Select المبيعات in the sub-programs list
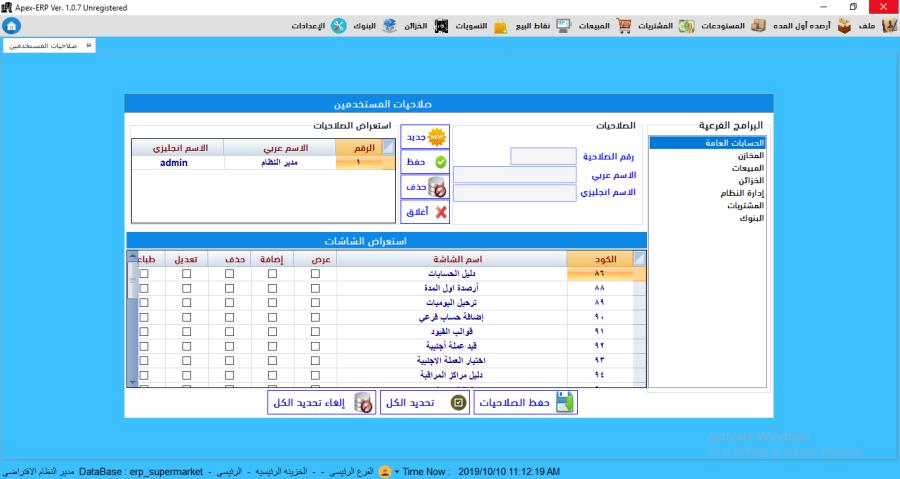This screenshot has height=479, width=900. 707,168
